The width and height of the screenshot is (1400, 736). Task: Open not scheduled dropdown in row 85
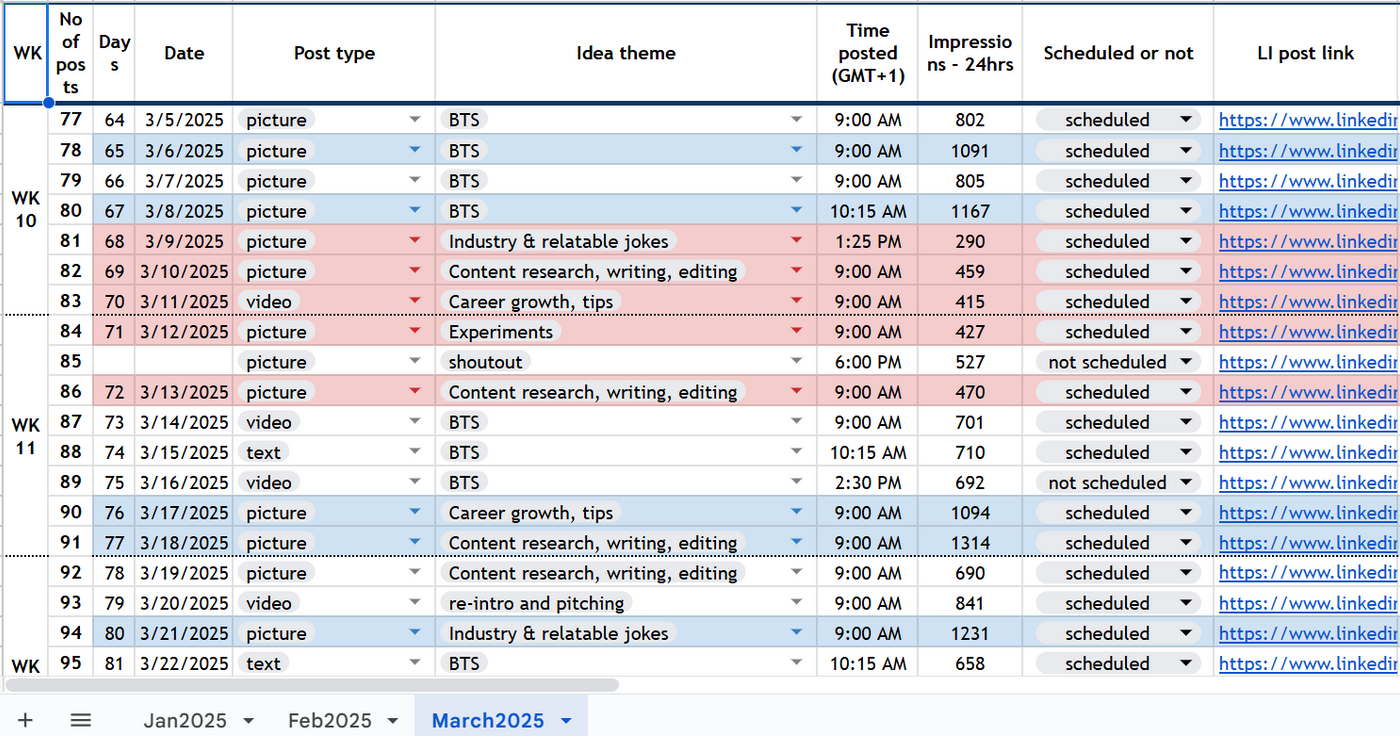pos(1186,361)
